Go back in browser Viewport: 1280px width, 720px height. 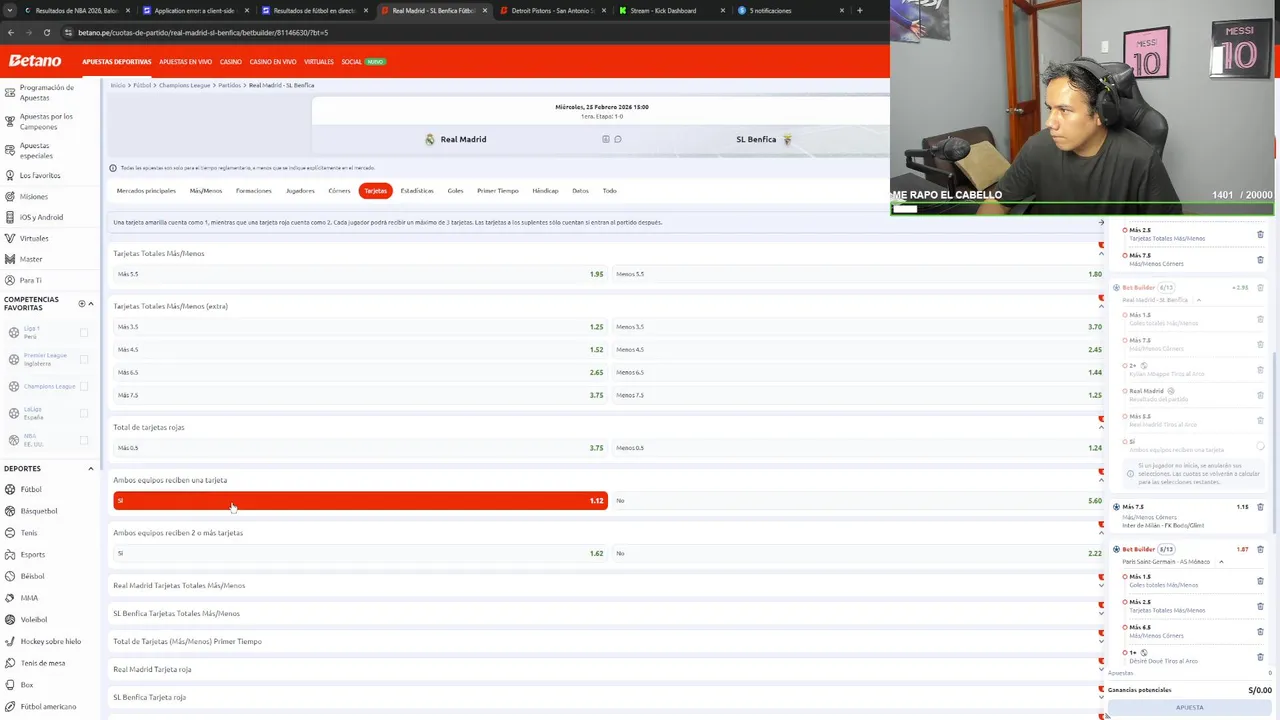[10, 32]
